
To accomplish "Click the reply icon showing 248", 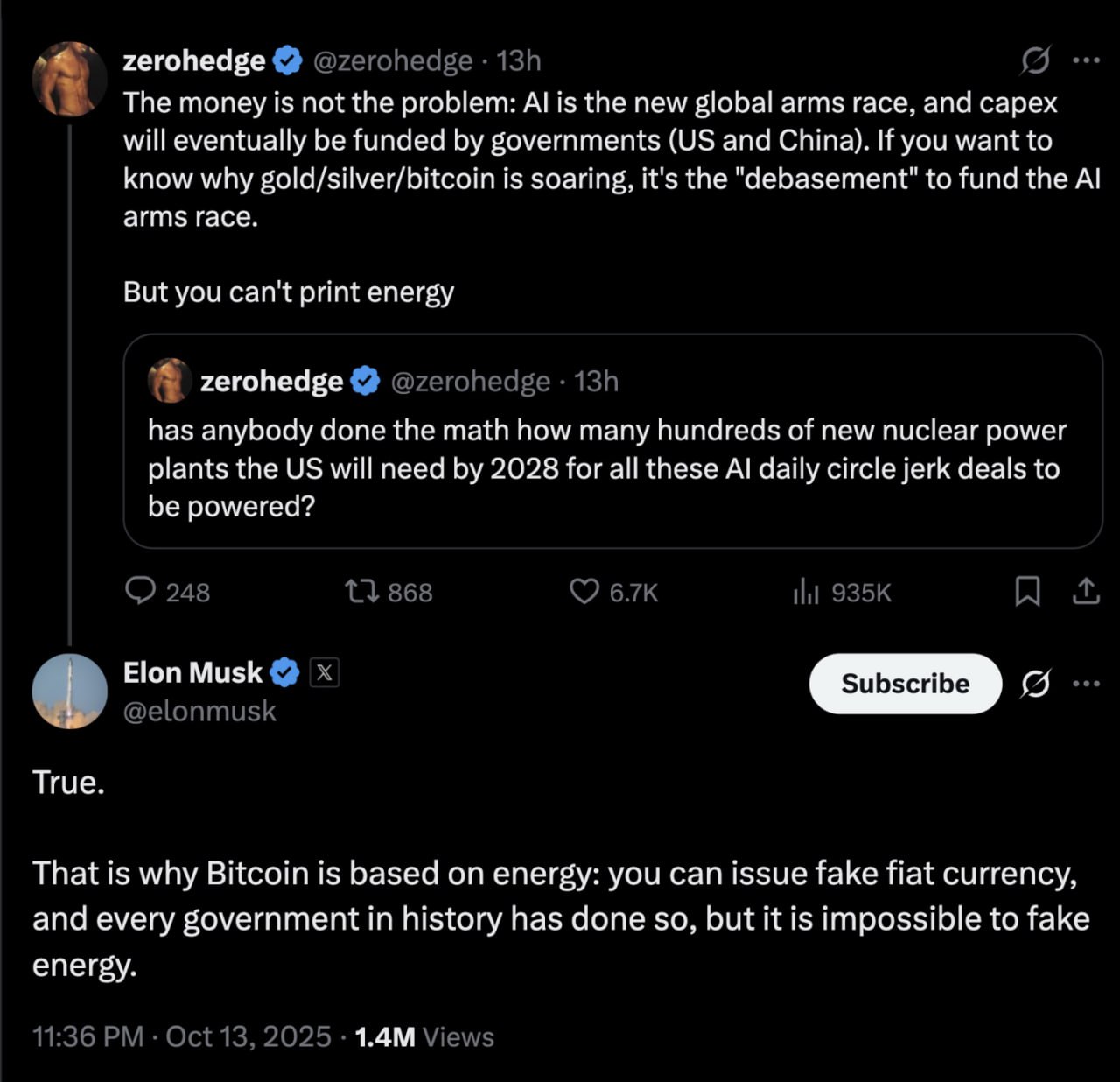I will click(140, 592).
